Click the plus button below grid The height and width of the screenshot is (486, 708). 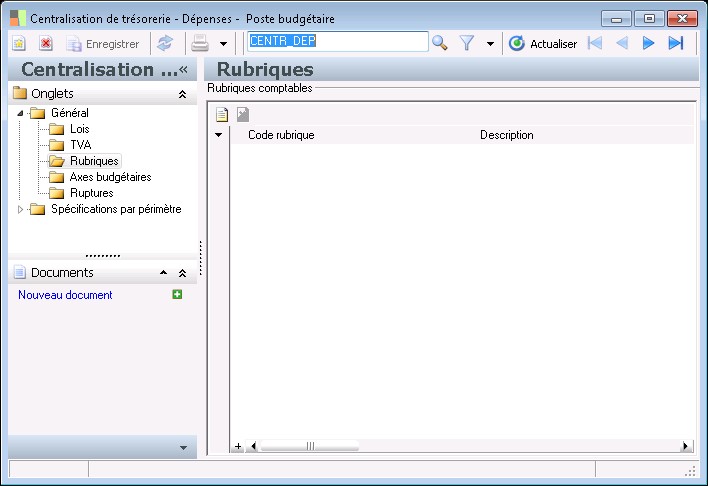[x=238, y=446]
